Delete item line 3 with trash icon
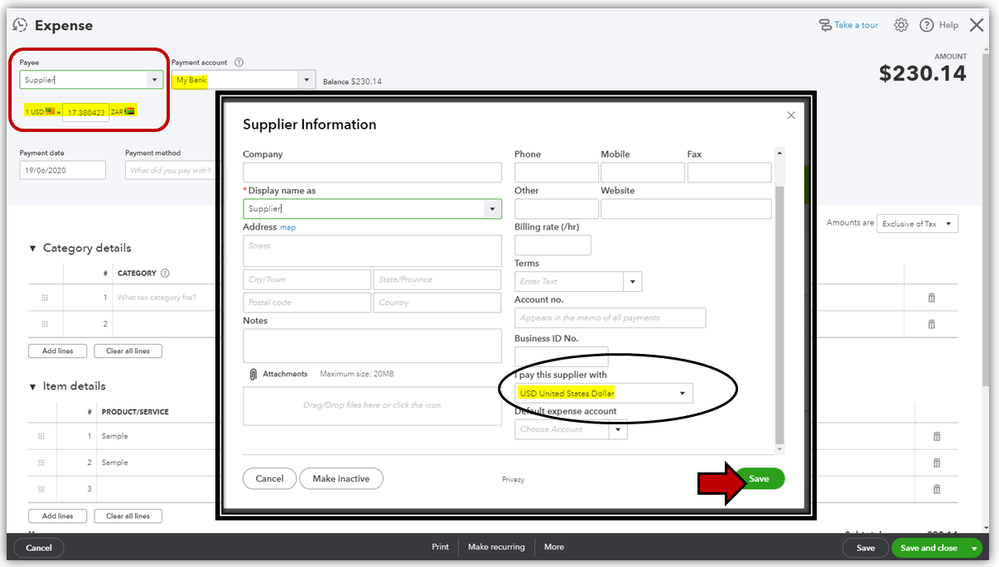 tap(937, 489)
